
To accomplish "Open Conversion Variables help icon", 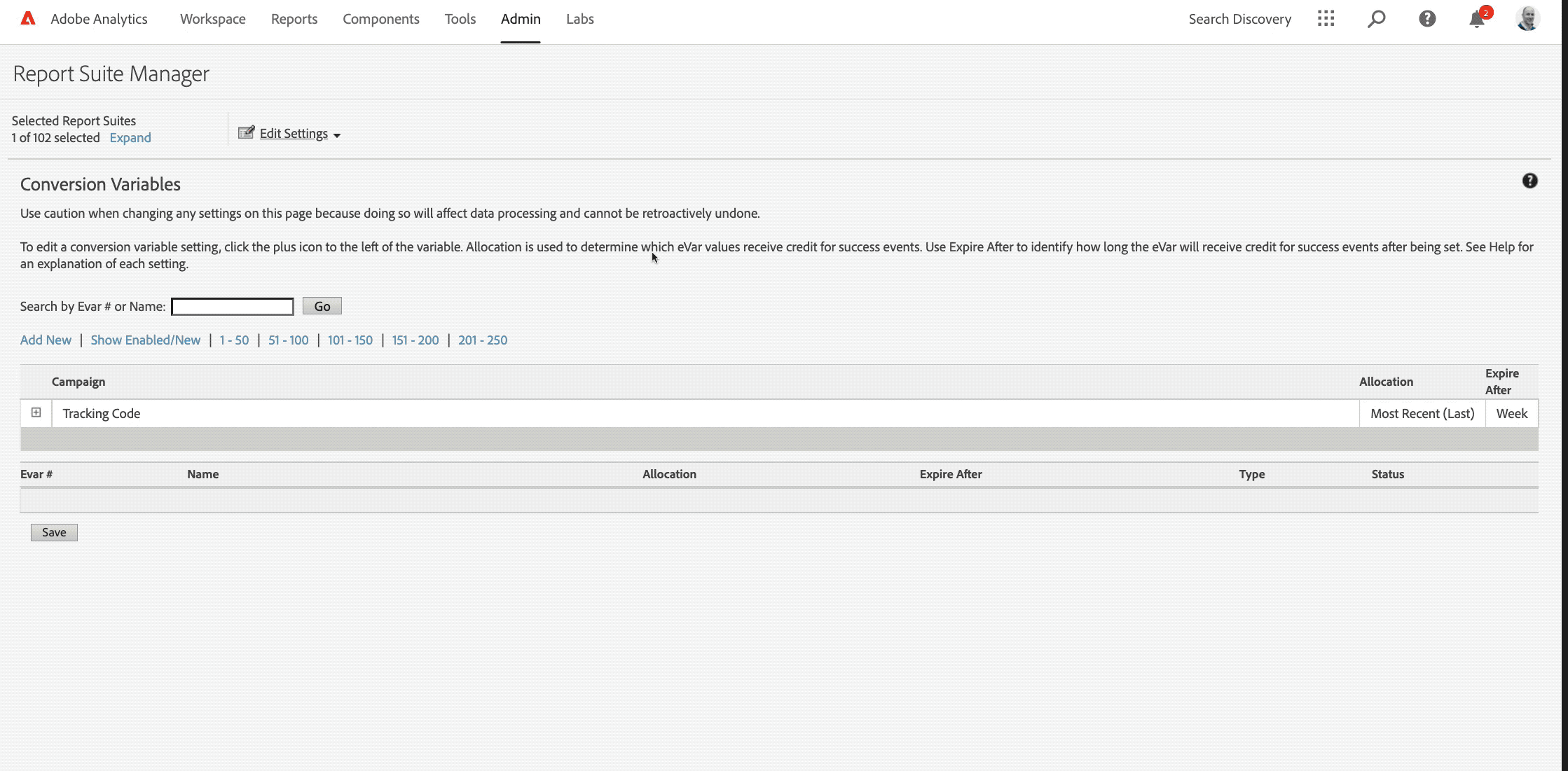I will 1530,181.
